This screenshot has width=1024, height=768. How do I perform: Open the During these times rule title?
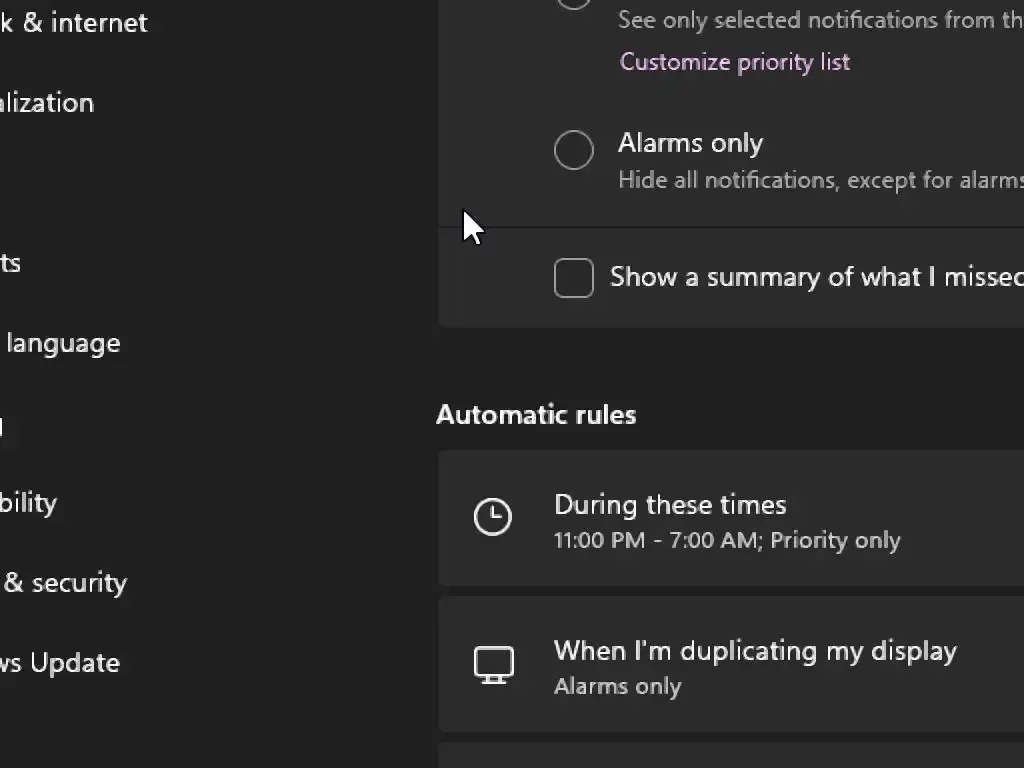tap(670, 505)
